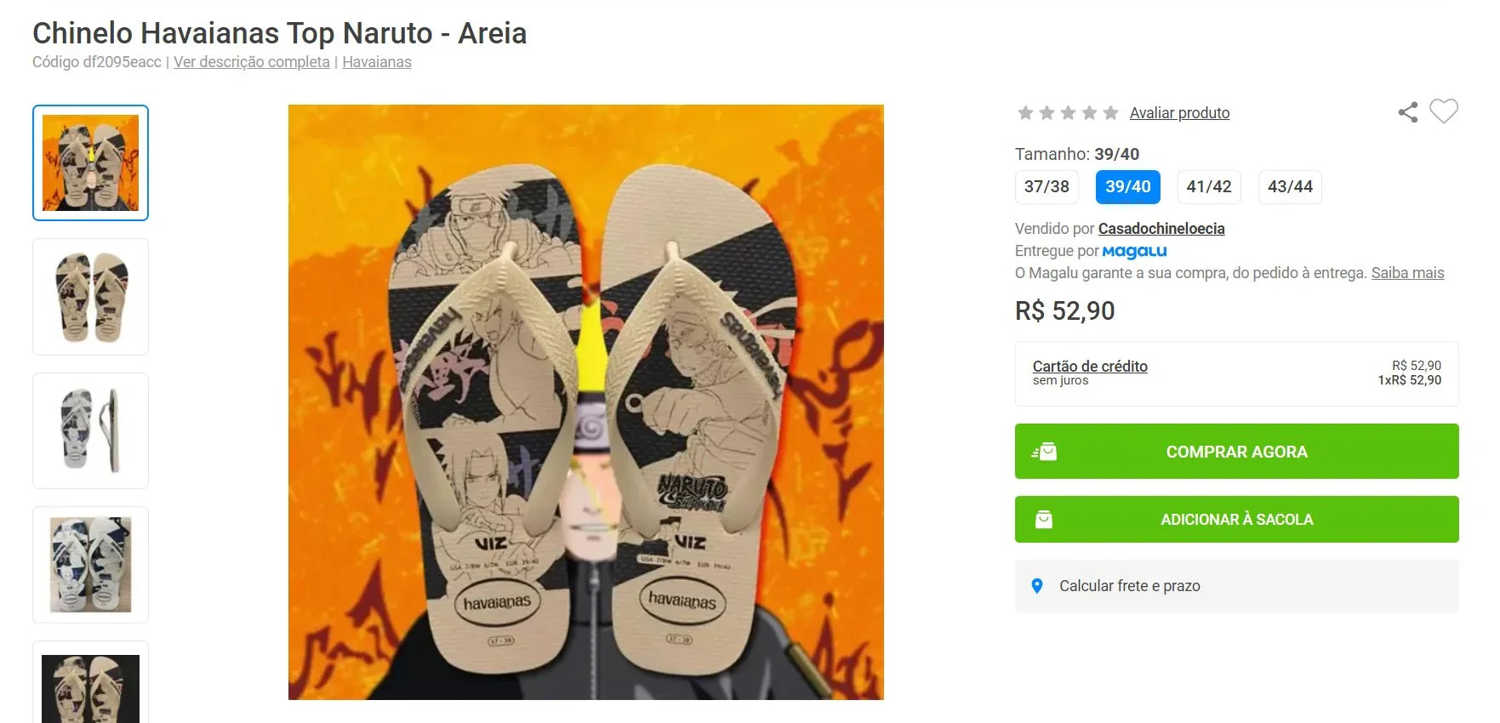
Task: Open the Havaianas brand page
Action: coord(377,62)
